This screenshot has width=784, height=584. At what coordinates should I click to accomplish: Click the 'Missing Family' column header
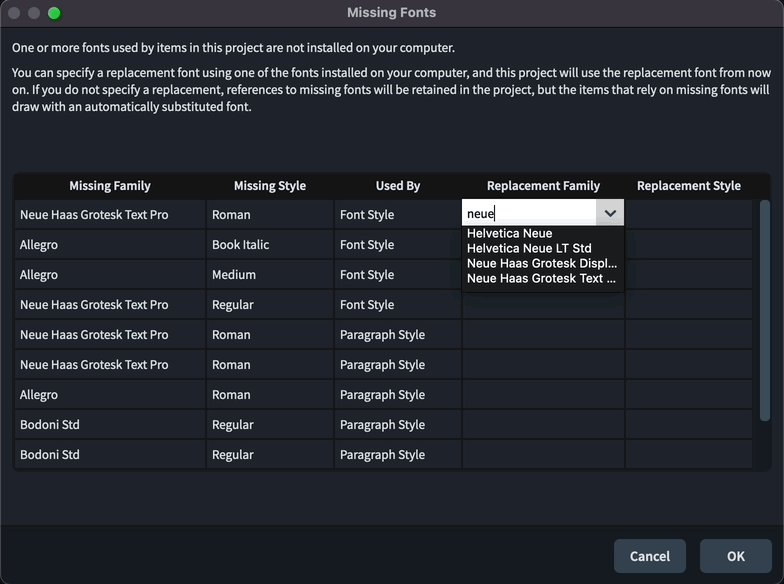[110, 186]
